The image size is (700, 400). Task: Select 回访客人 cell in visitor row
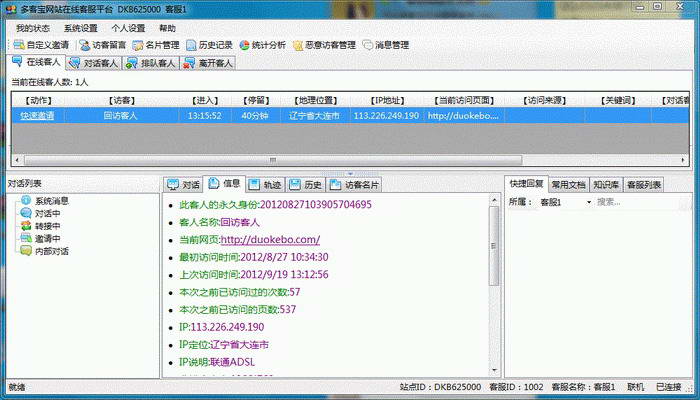(121, 116)
